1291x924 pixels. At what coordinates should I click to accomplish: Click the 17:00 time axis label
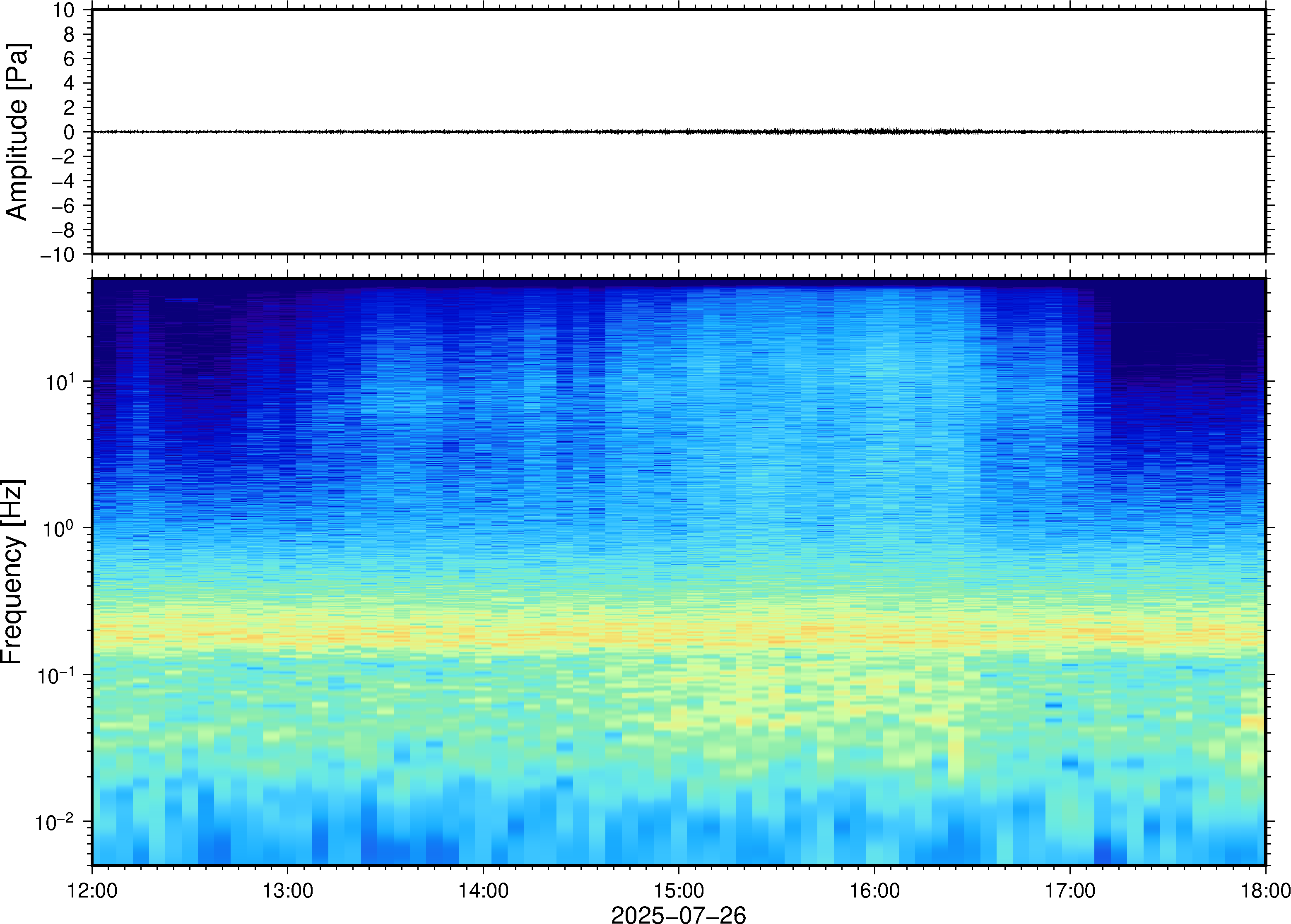(x=1069, y=890)
